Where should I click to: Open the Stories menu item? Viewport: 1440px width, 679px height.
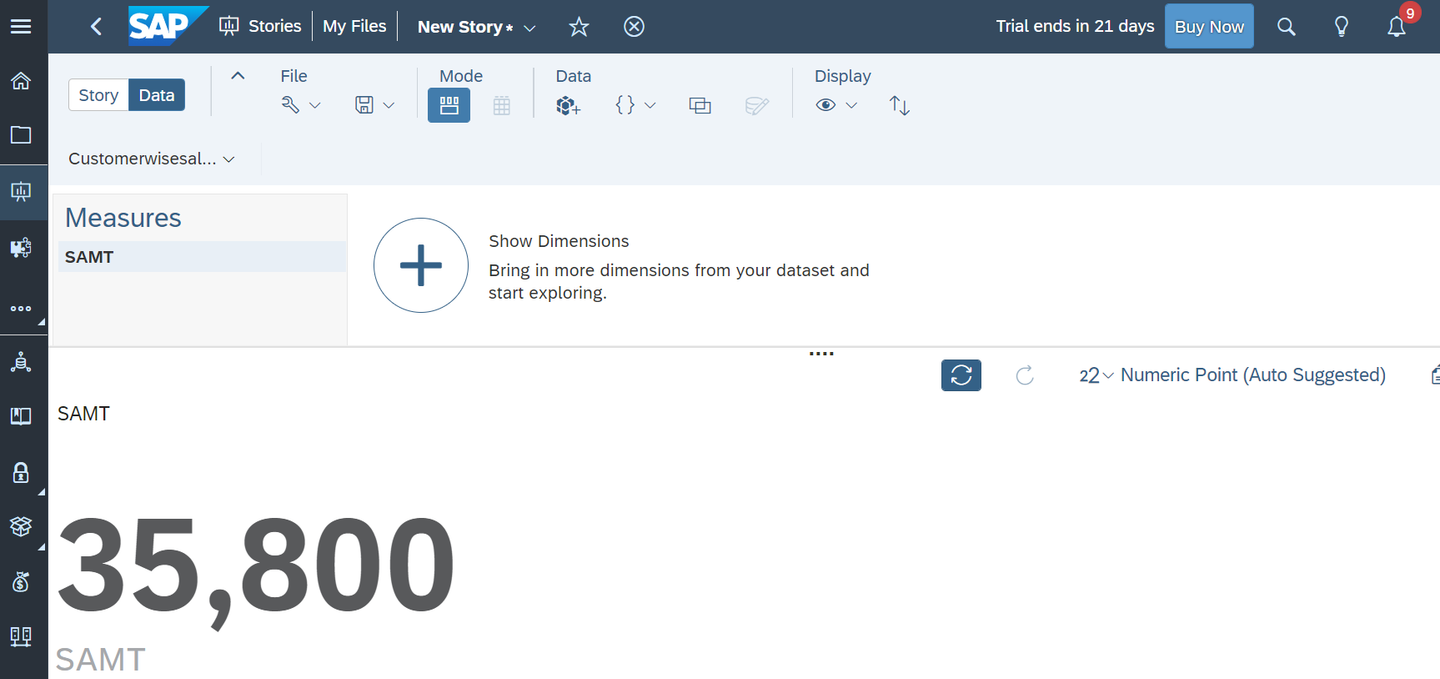(260, 27)
